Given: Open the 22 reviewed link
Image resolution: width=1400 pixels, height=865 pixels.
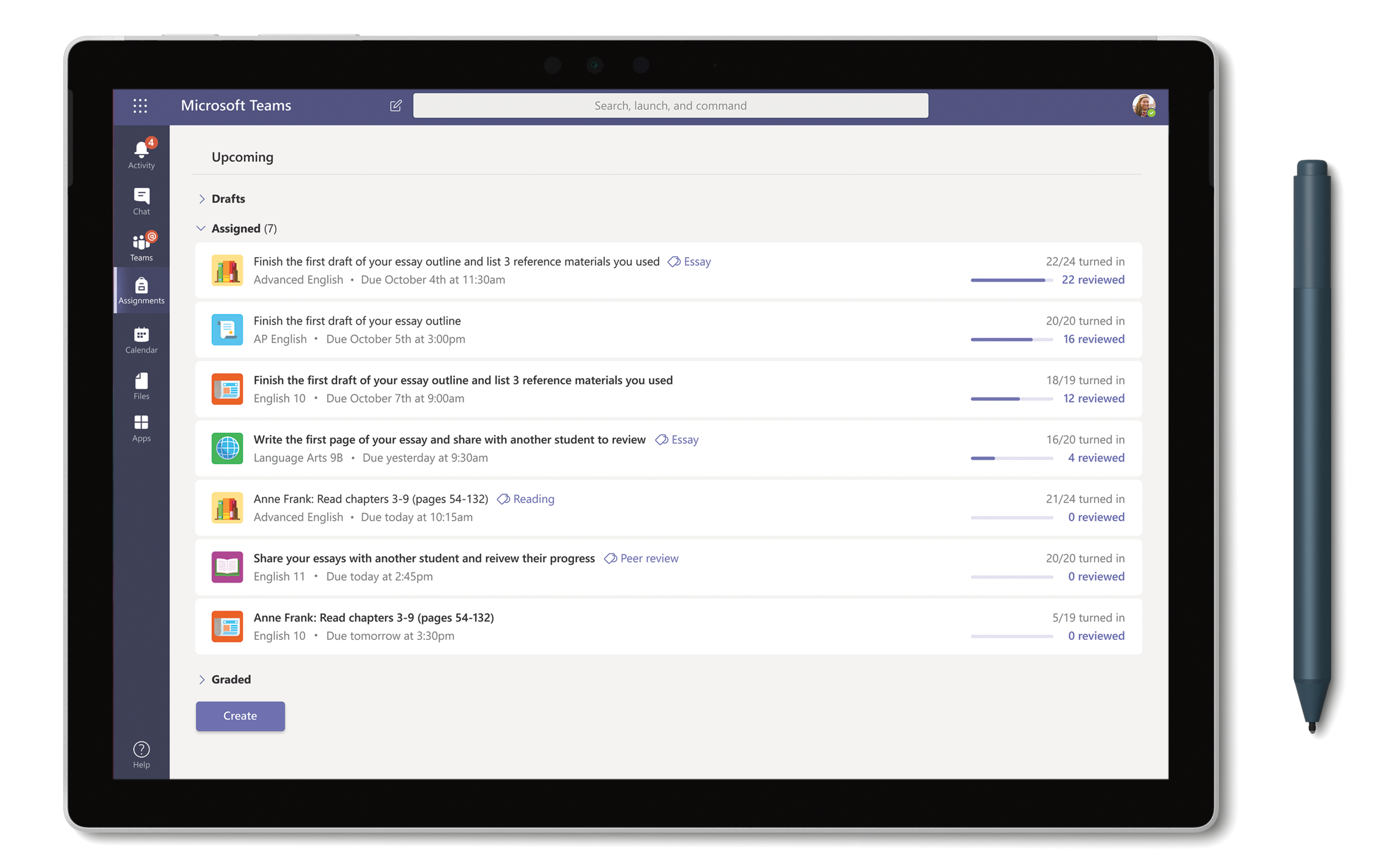Looking at the screenshot, I should [x=1093, y=280].
